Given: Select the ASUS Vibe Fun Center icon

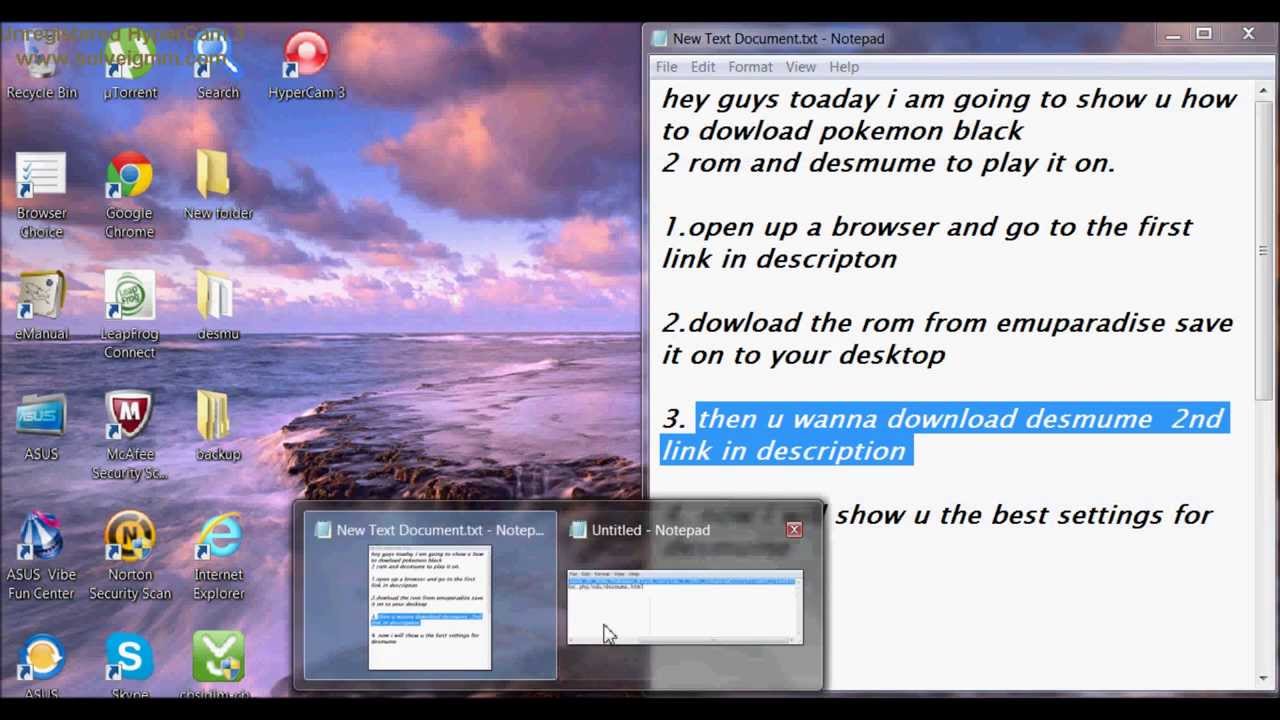Looking at the screenshot, I should 41,556.
